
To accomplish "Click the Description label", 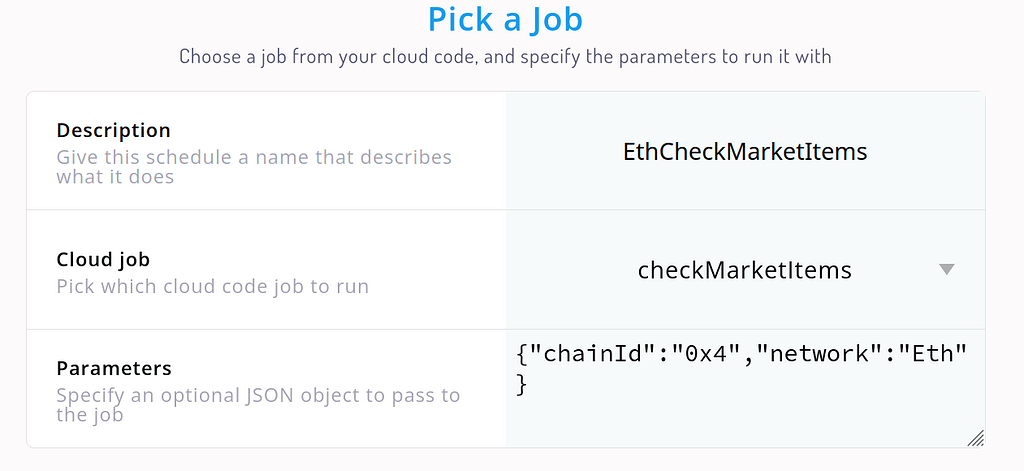I will (x=114, y=130).
